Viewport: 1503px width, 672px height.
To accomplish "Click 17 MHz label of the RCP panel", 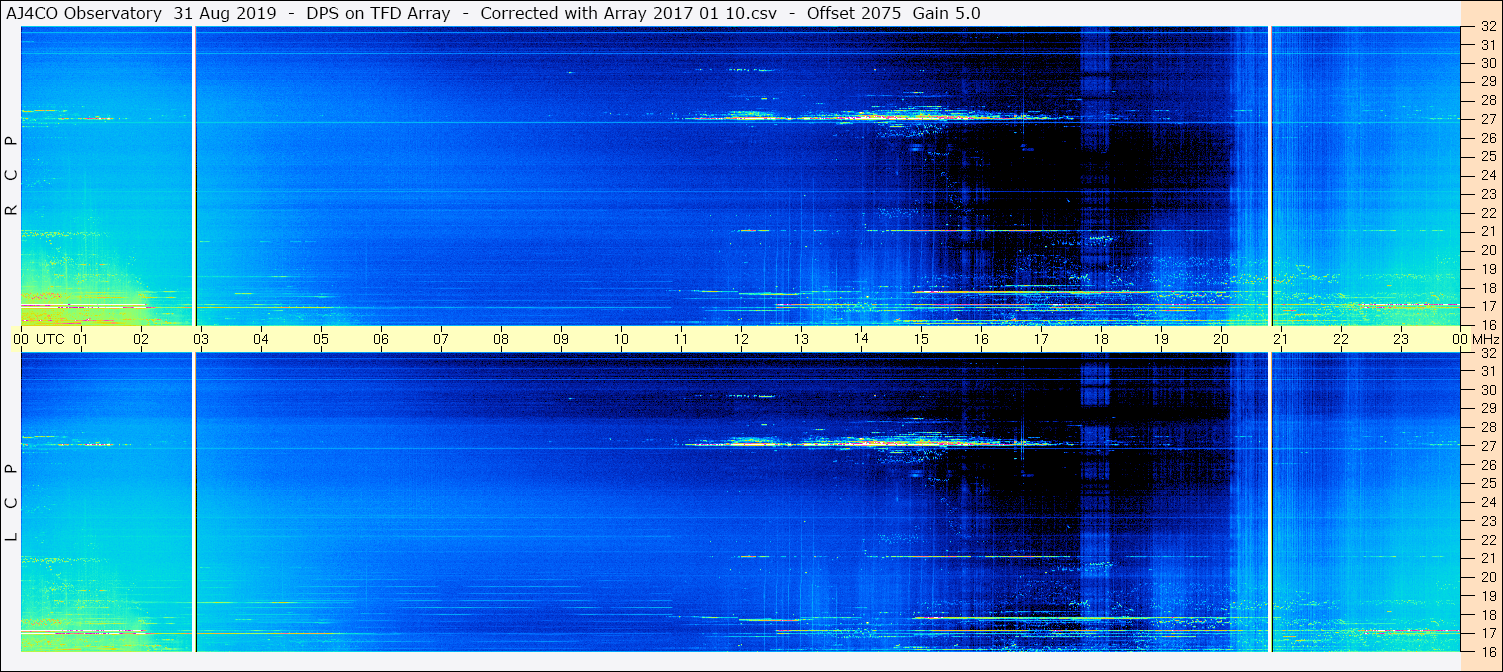I will (1488, 306).
